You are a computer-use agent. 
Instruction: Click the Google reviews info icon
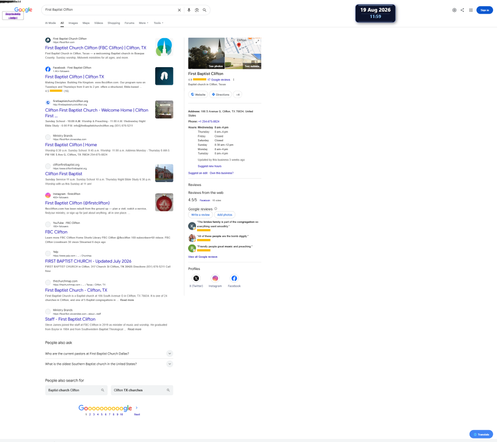pos(216,209)
